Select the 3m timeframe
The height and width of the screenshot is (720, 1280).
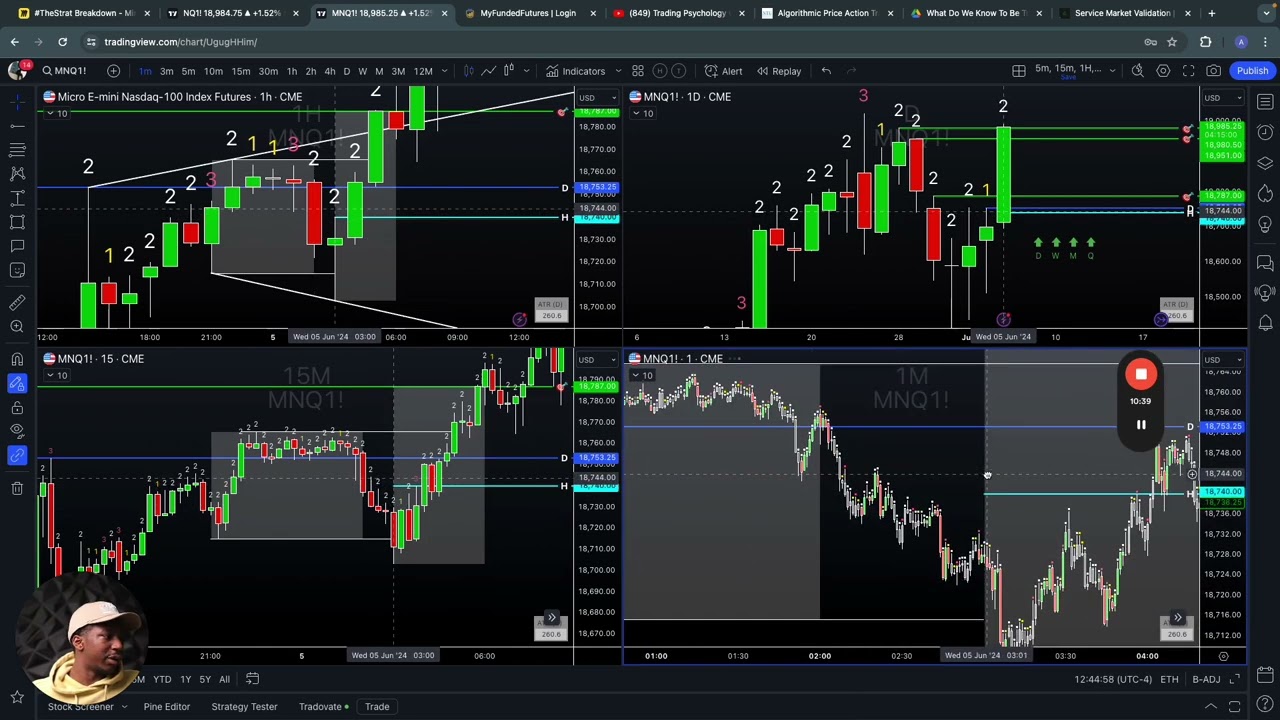click(166, 71)
